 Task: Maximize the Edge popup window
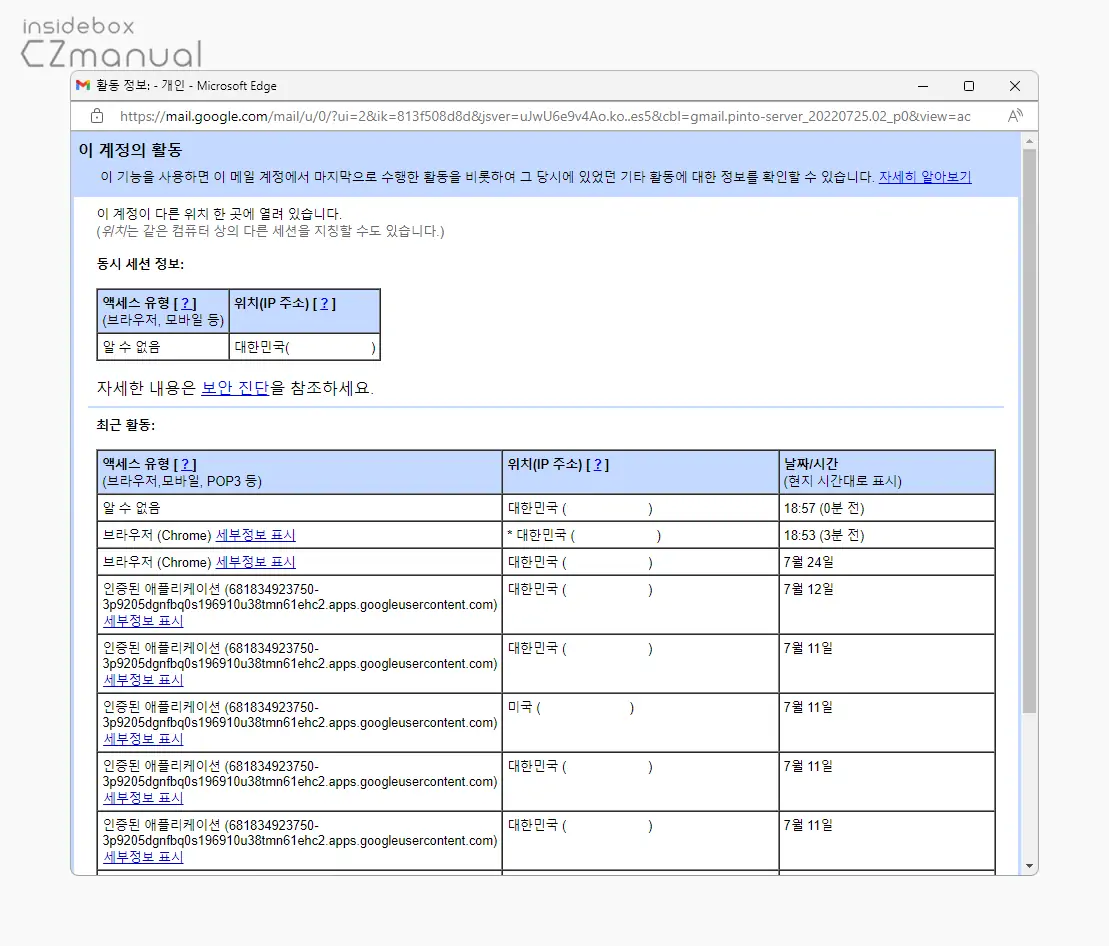969,86
